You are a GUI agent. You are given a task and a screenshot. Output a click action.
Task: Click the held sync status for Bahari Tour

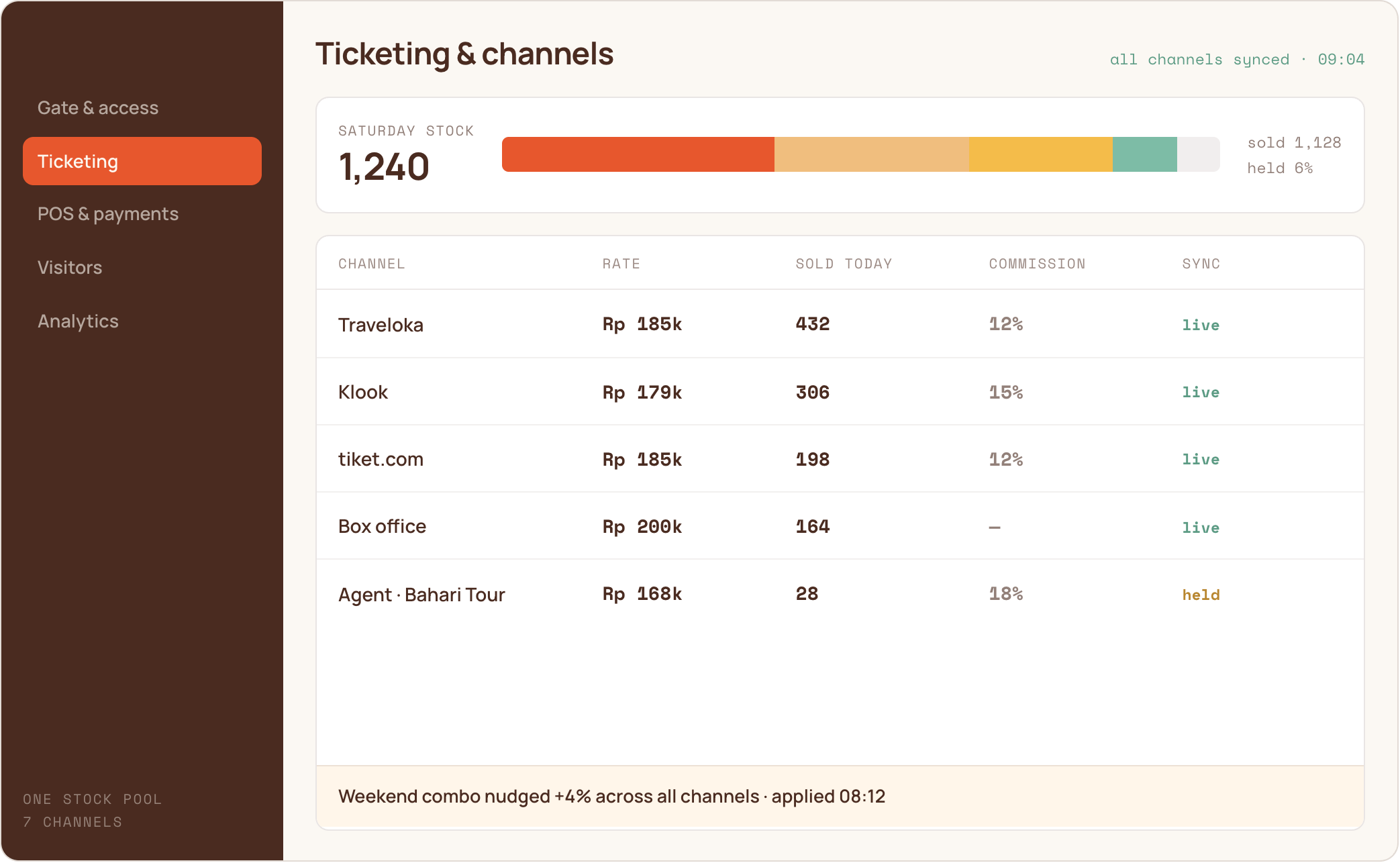[x=1201, y=595]
